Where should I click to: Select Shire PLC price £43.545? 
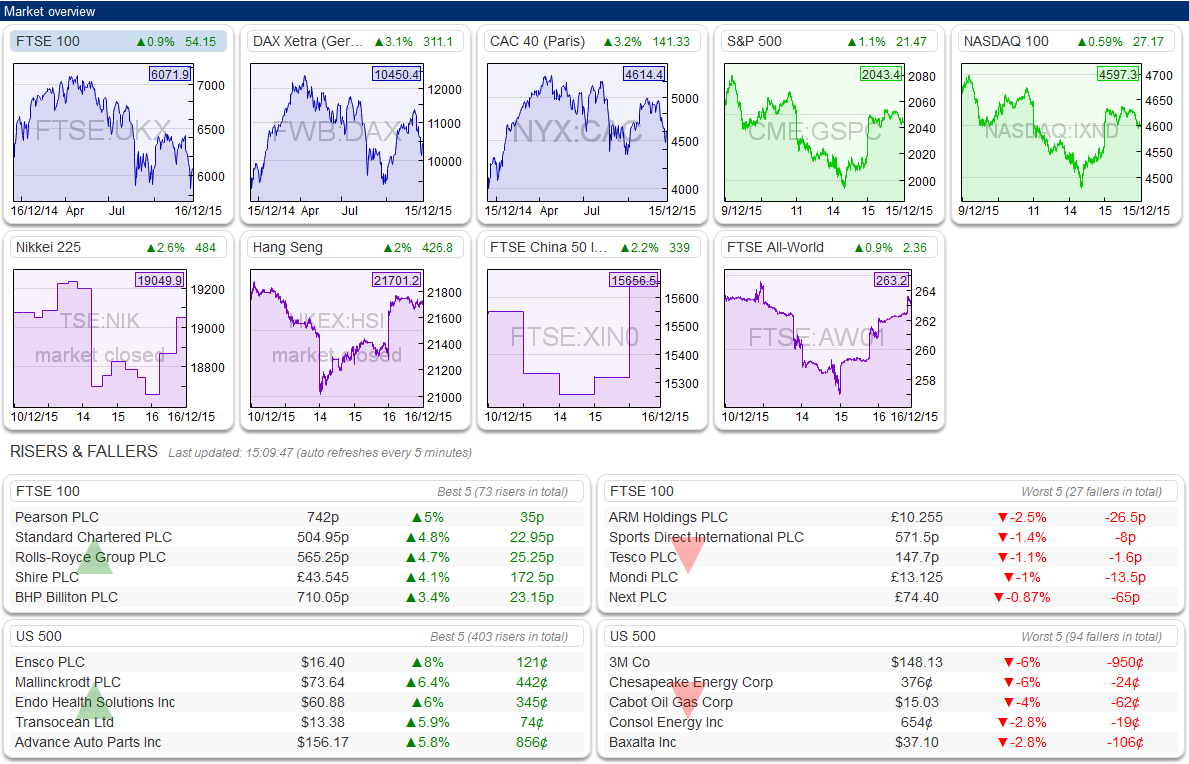click(323, 578)
